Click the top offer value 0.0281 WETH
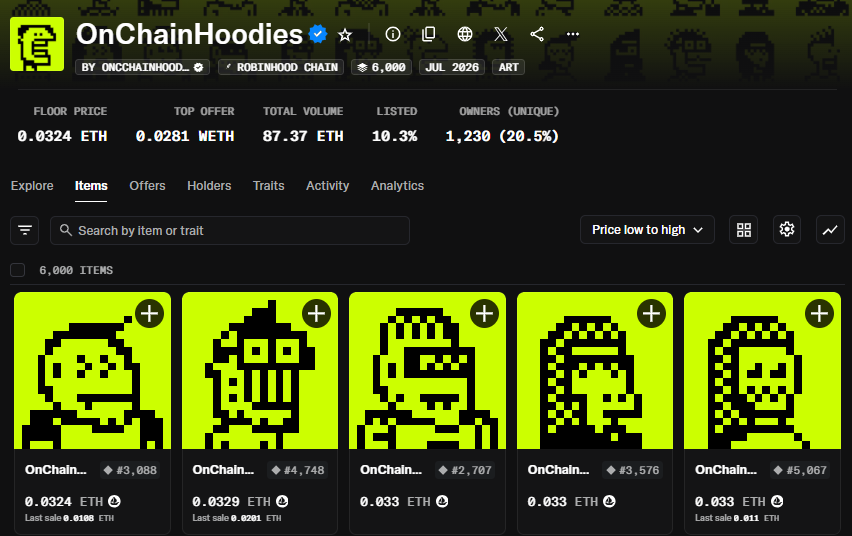Viewport: 852px width, 536px height. coord(185,136)
